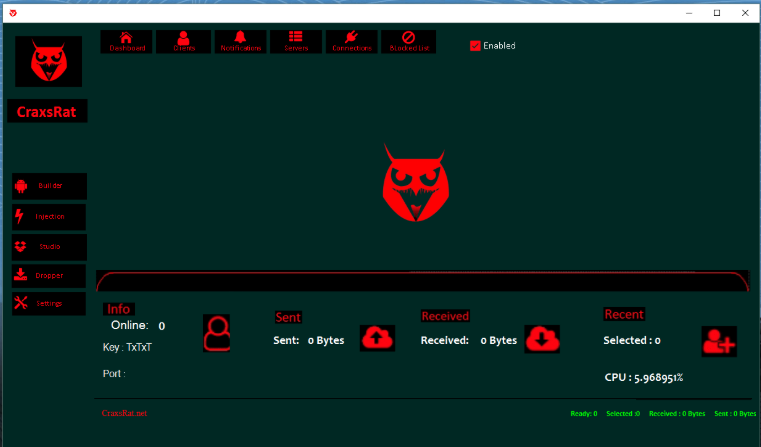Open the Notifications tab
The width and height of the screenshot is (761, 447).
click(x=240, y=42)
